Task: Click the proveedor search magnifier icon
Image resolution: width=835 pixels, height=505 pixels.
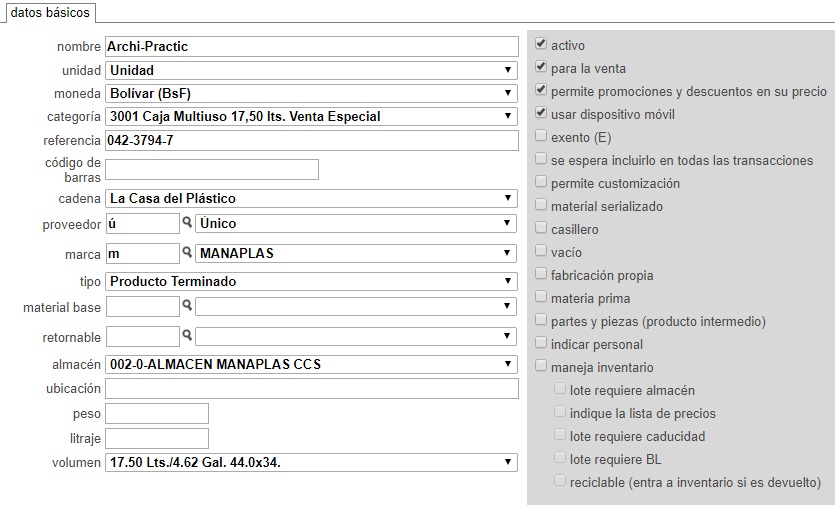Action: [x=187, y=222]
